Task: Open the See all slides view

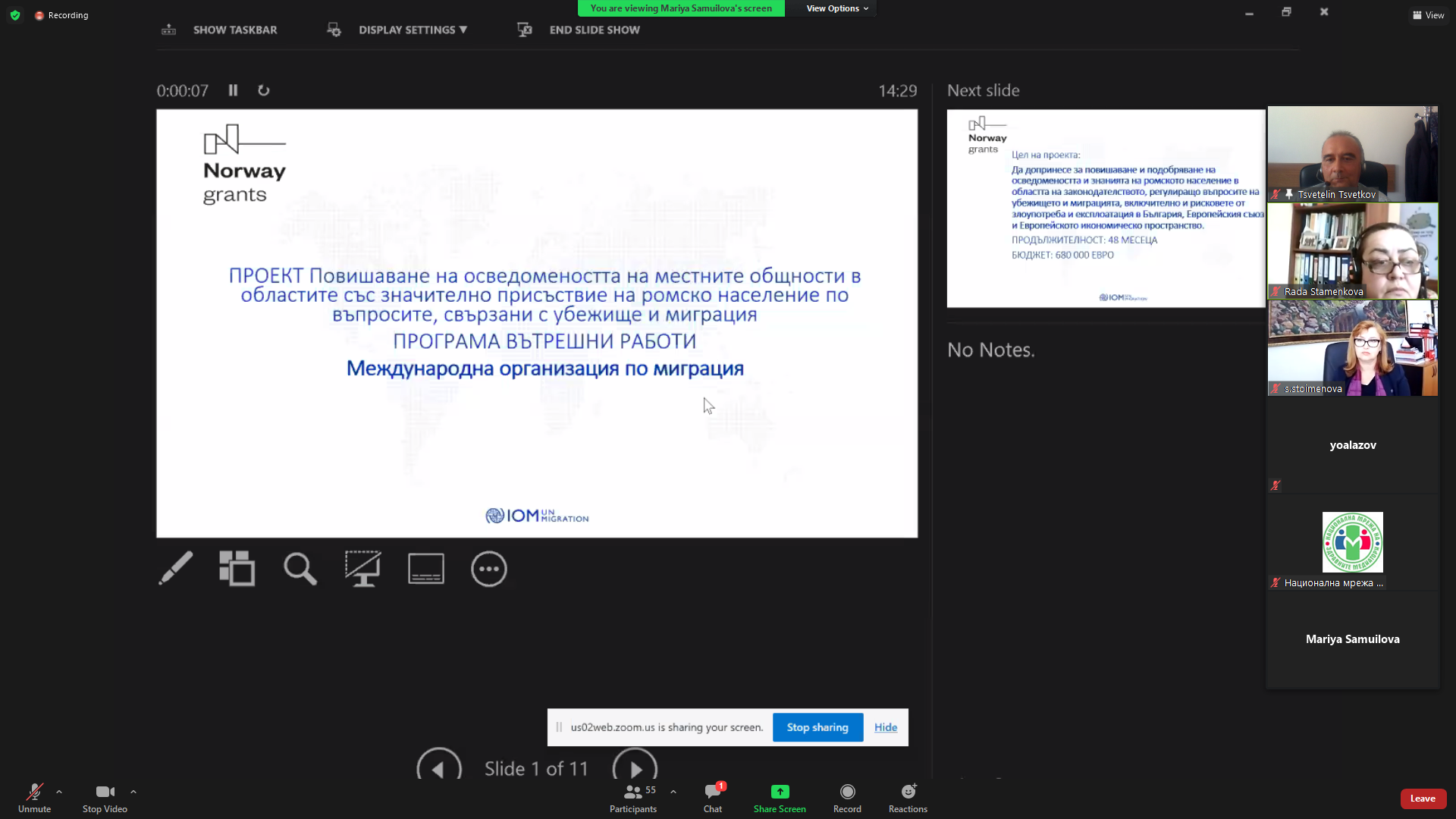Action: [237, 569]
